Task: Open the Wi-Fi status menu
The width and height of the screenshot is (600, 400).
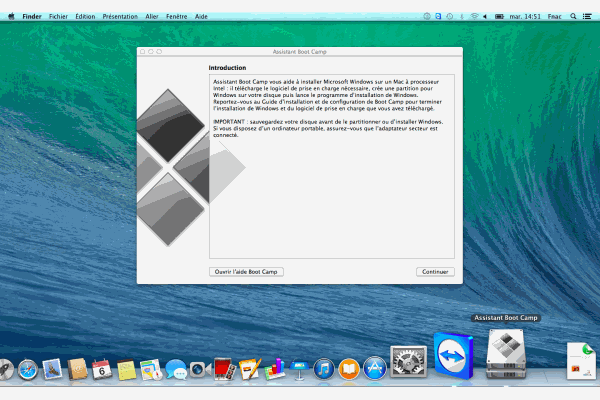Action: click(474, 16)
